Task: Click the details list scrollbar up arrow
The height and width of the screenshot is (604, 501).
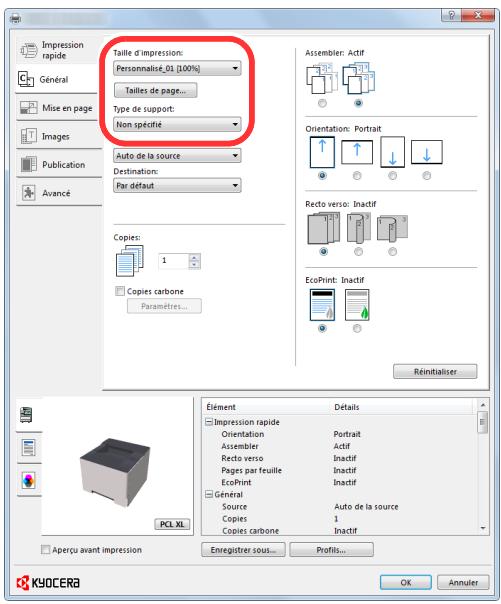Action: coord(483,404)
